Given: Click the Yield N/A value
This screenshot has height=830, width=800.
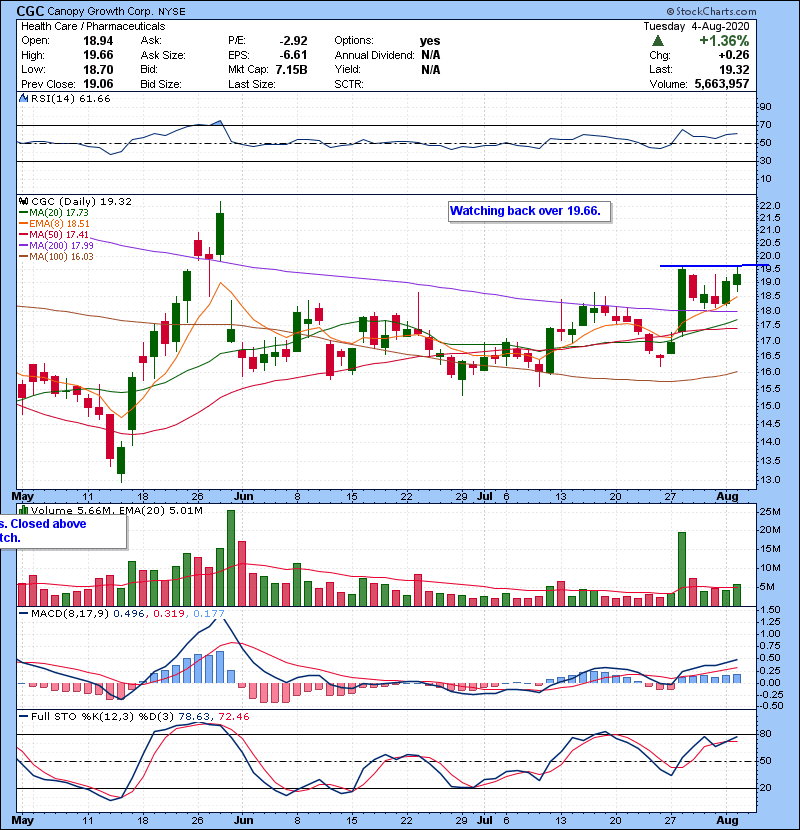Looking at the screenshot, I should coord(430,69).
